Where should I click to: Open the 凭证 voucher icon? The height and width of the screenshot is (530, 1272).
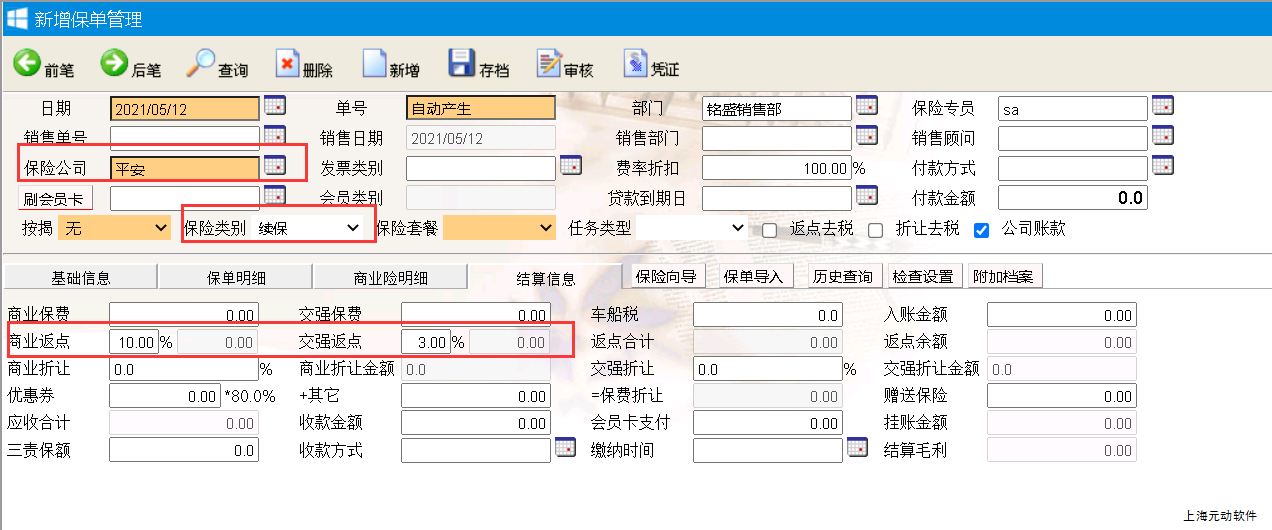(635, 64)
